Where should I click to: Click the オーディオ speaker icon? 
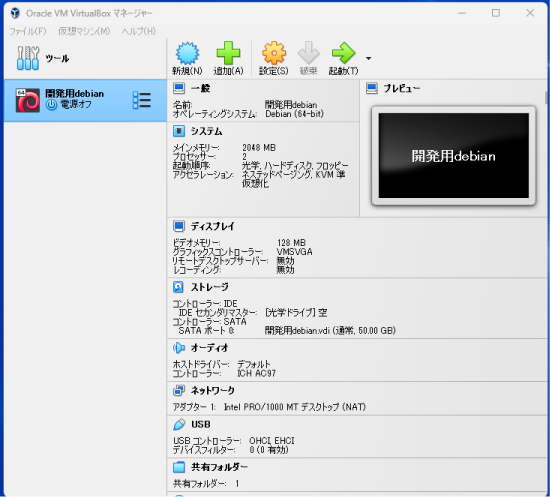coord(179,348)
